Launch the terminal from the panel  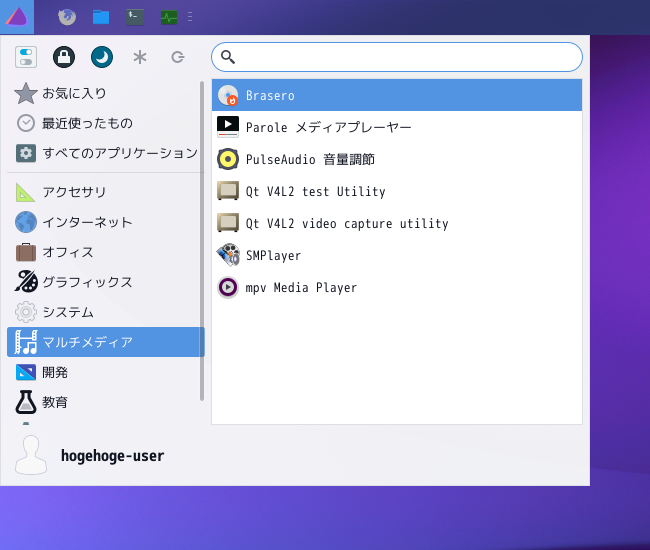[x=135, y=17]
